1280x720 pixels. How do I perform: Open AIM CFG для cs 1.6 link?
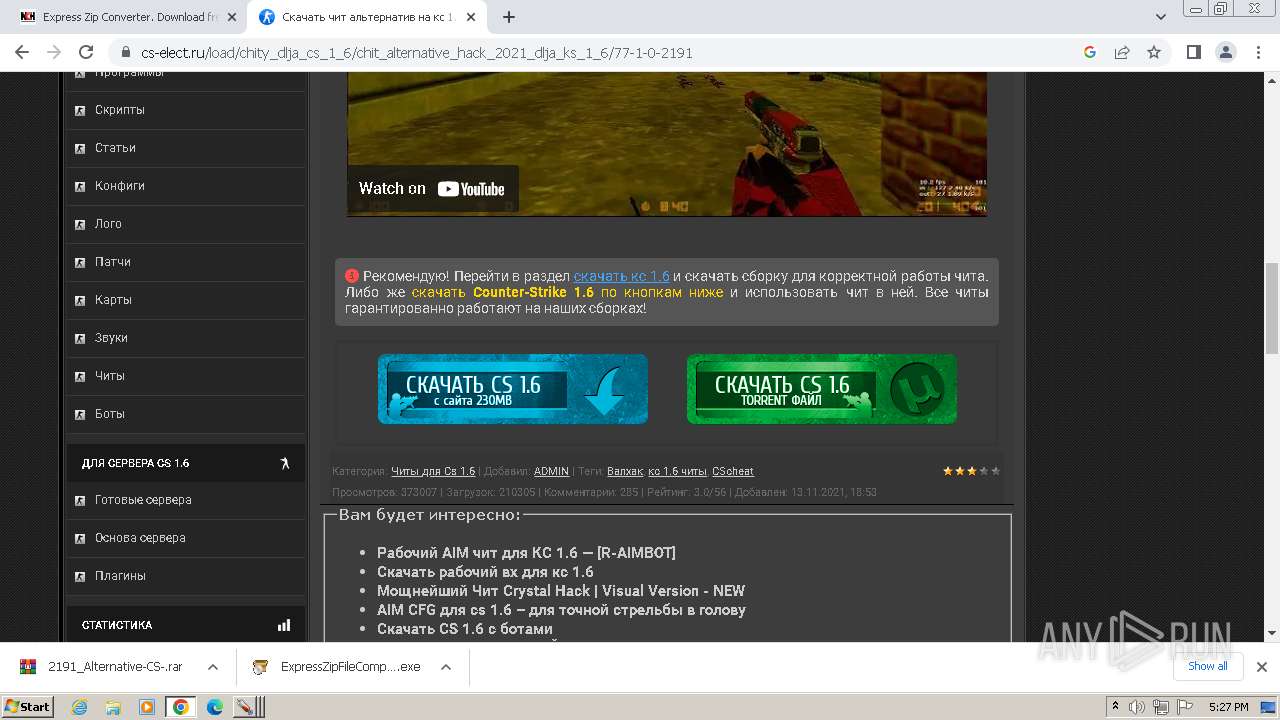(561, 610)
